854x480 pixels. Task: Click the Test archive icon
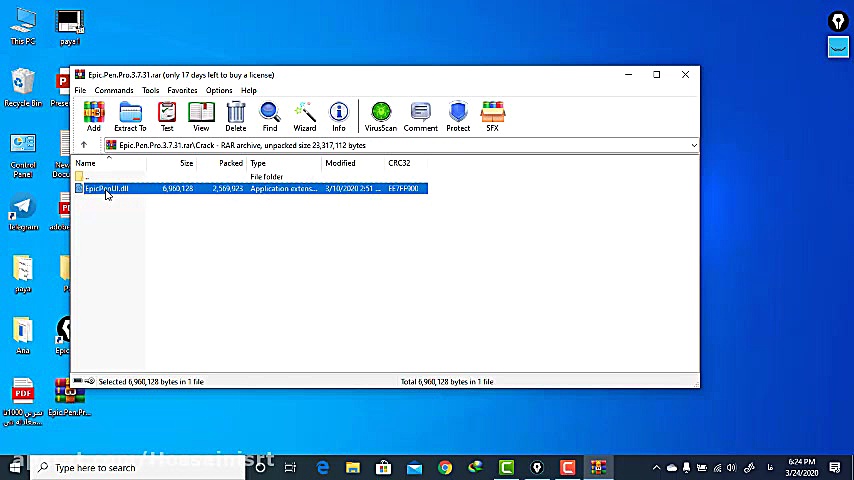click(x=167, y=116)
